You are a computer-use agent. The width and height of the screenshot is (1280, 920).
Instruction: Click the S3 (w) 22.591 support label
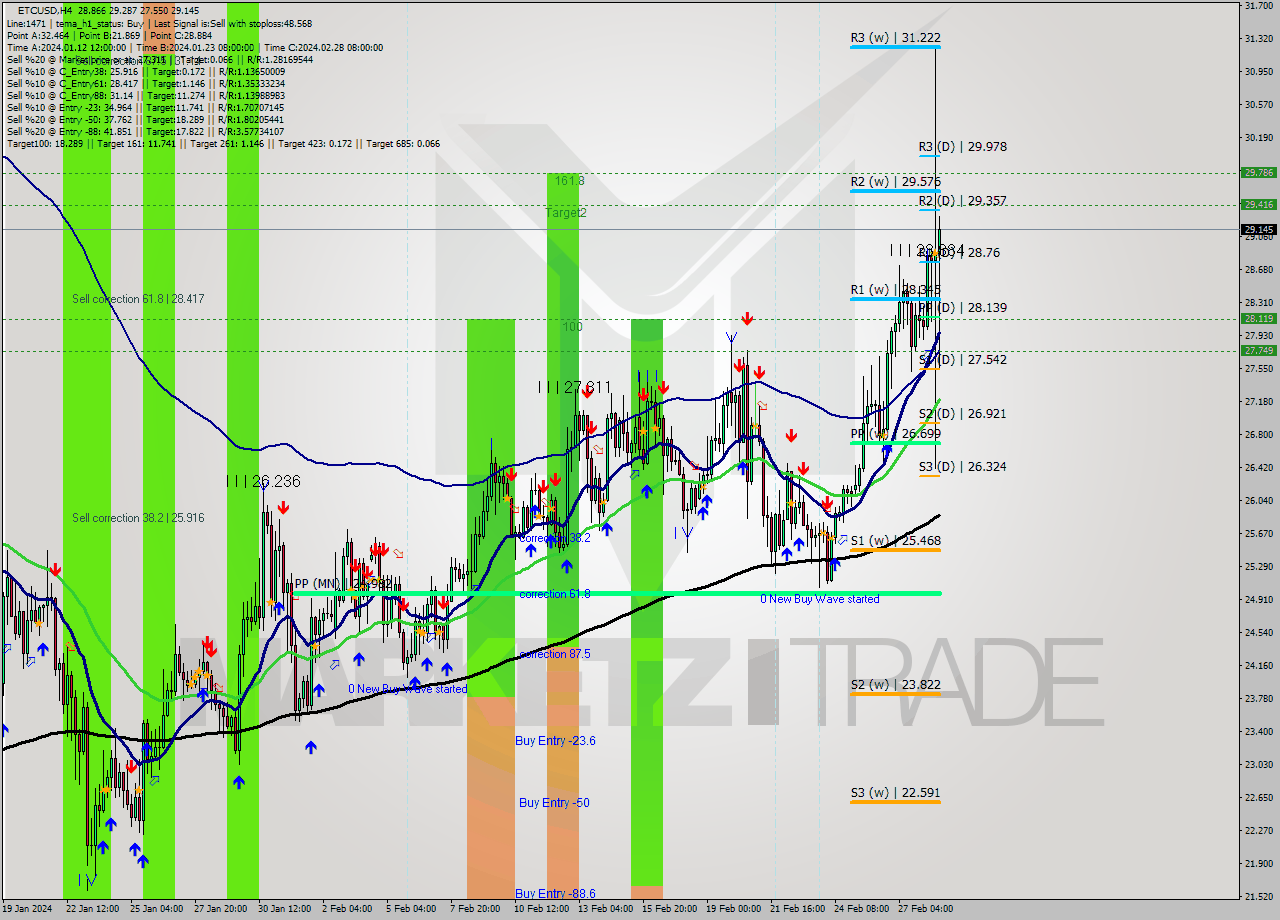point(895,794)
